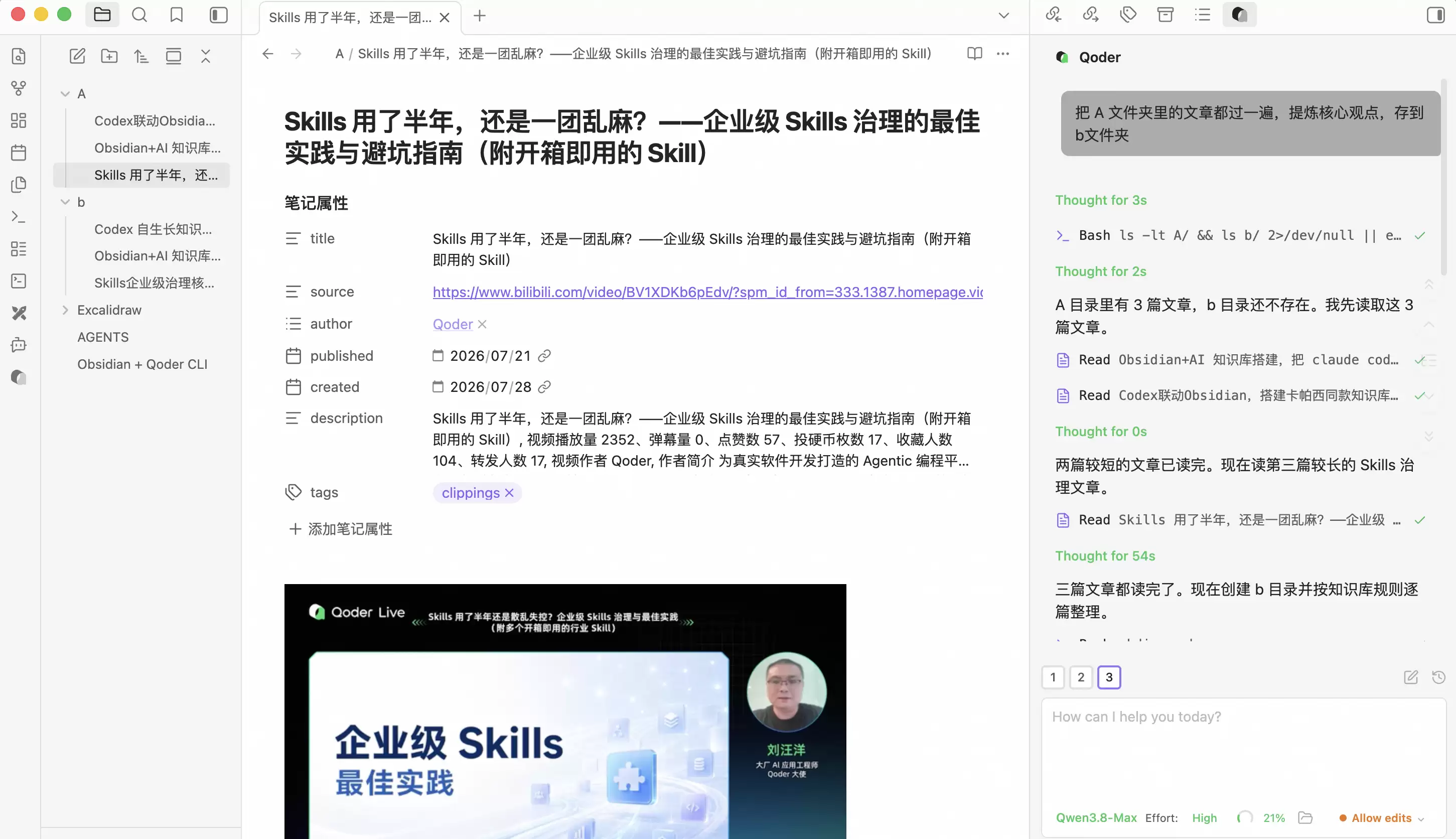Screen dimensions: 1456x839
Task: Open outgoing links panel icon
Action: tap(1091, 15)
